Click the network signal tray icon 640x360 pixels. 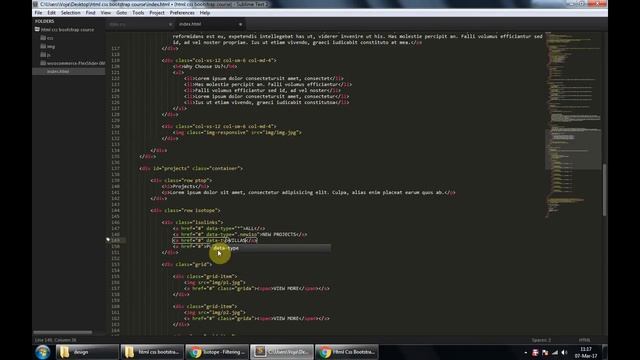[555, 352]
